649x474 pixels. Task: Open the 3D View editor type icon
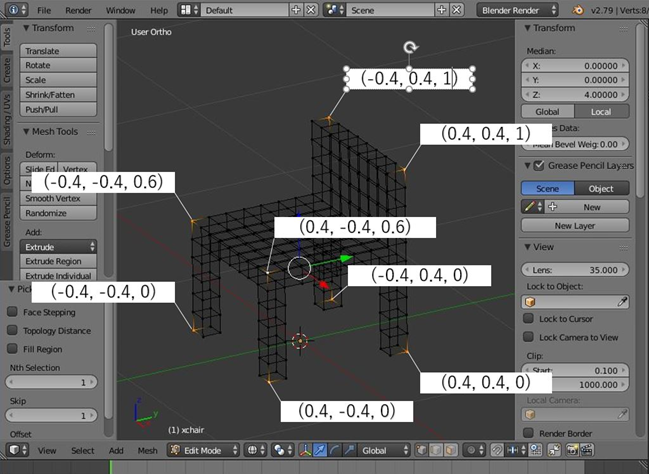pos(17,450)
